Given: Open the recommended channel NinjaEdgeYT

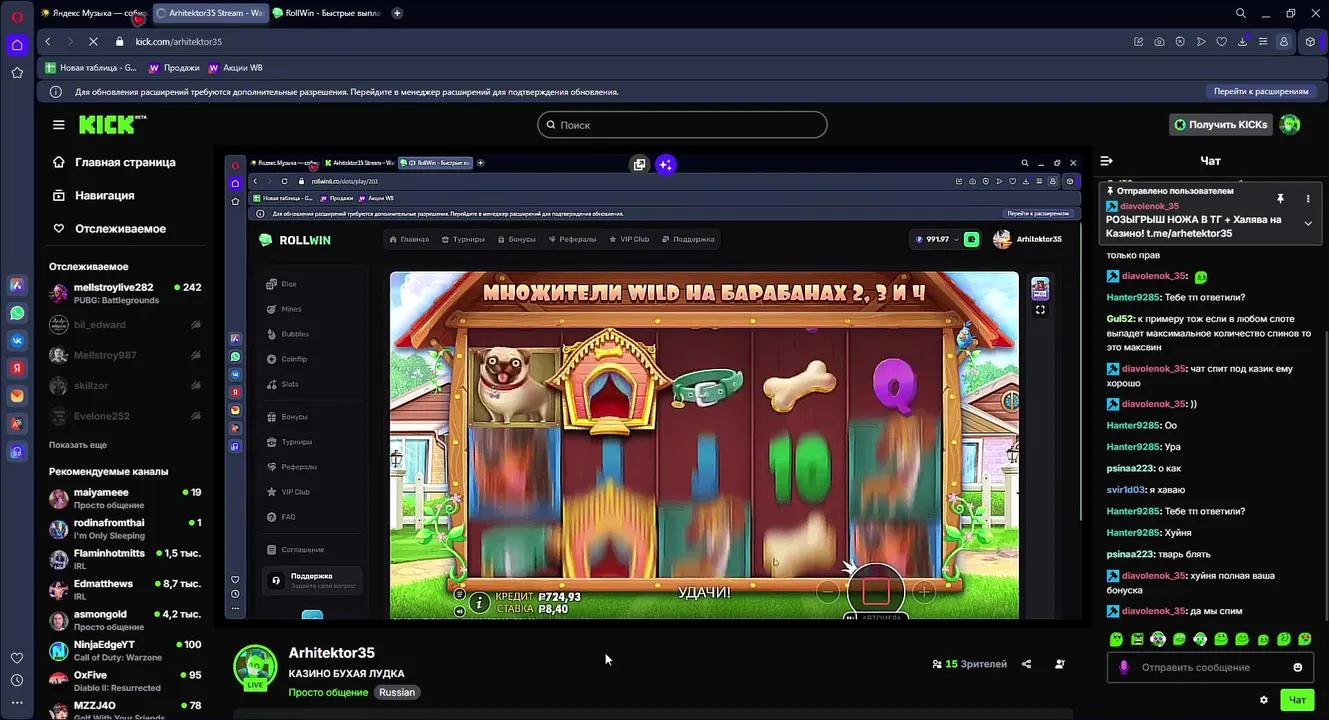Looking at the screenshot, I should click(x=126, y=650).
